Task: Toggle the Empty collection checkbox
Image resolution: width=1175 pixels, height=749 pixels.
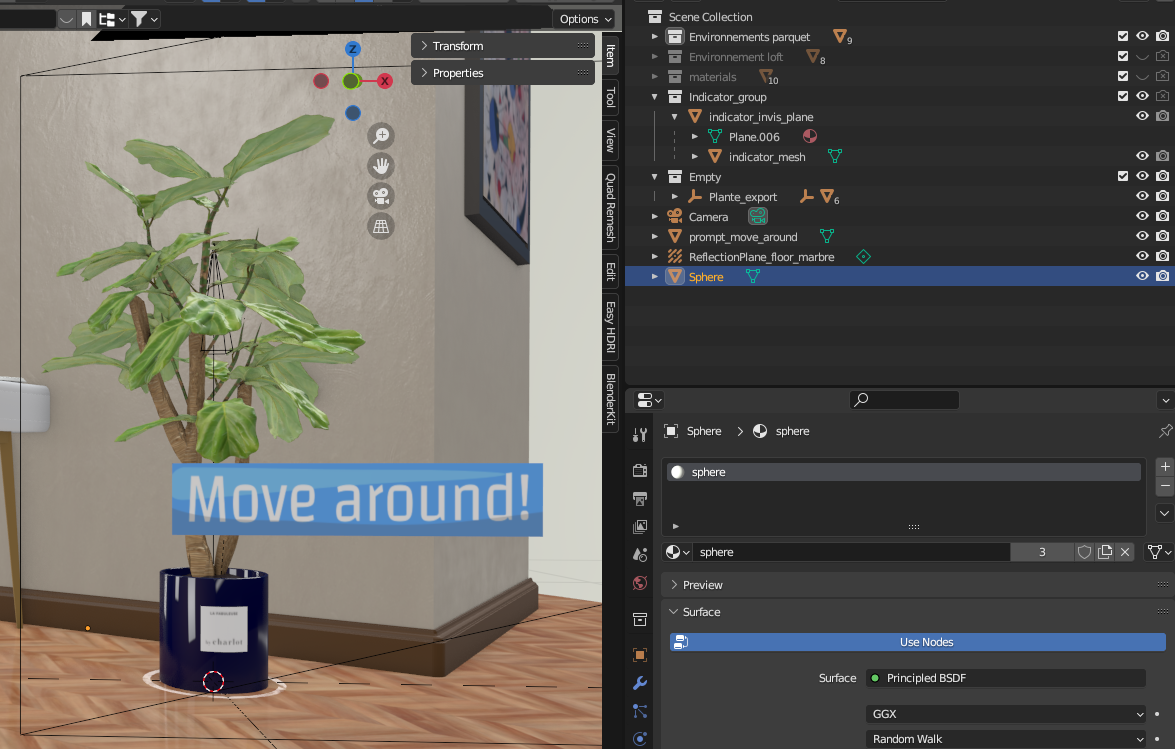Action: pyautogui.click(x=1123, y=176)
